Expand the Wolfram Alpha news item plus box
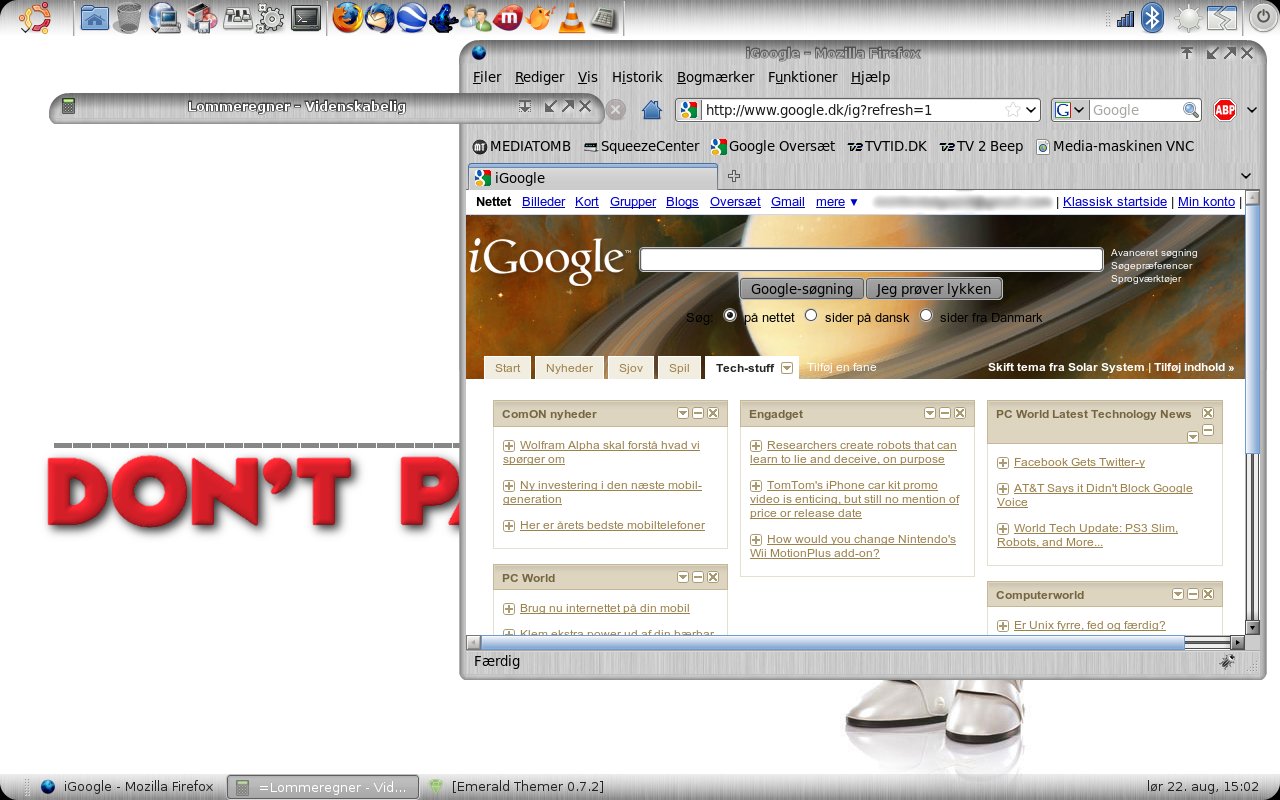Screen dimensions: 1280x800 click(509, 446)
